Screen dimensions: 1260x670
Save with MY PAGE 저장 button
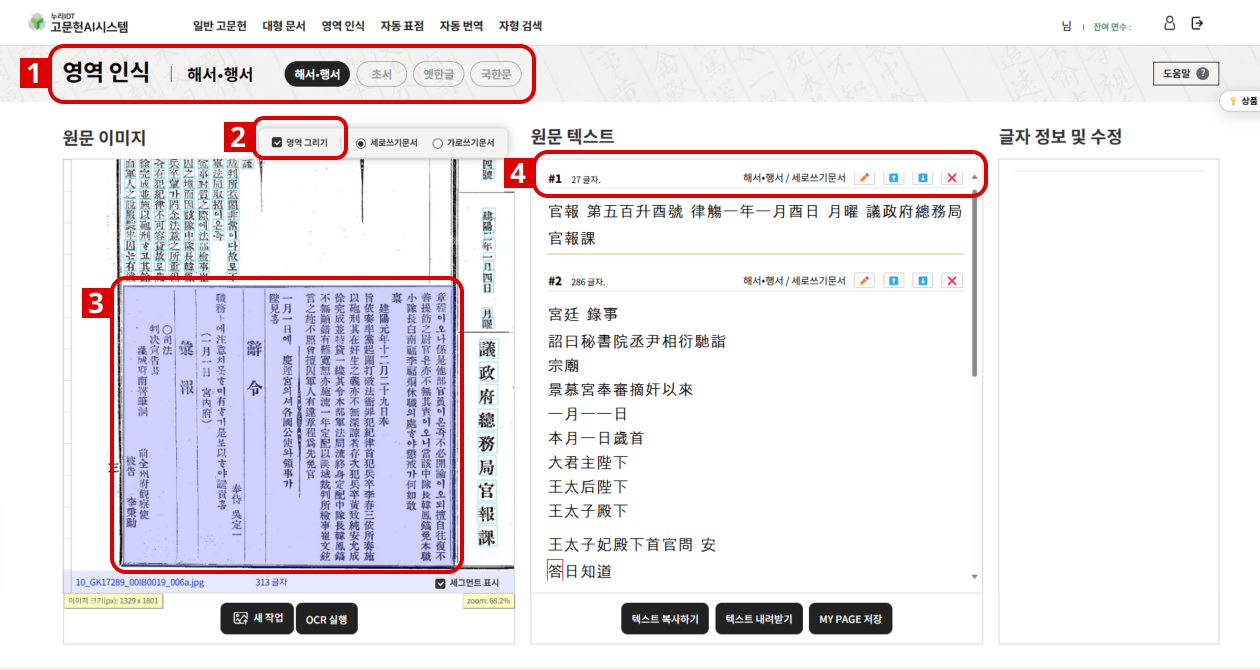pos(850,619)
